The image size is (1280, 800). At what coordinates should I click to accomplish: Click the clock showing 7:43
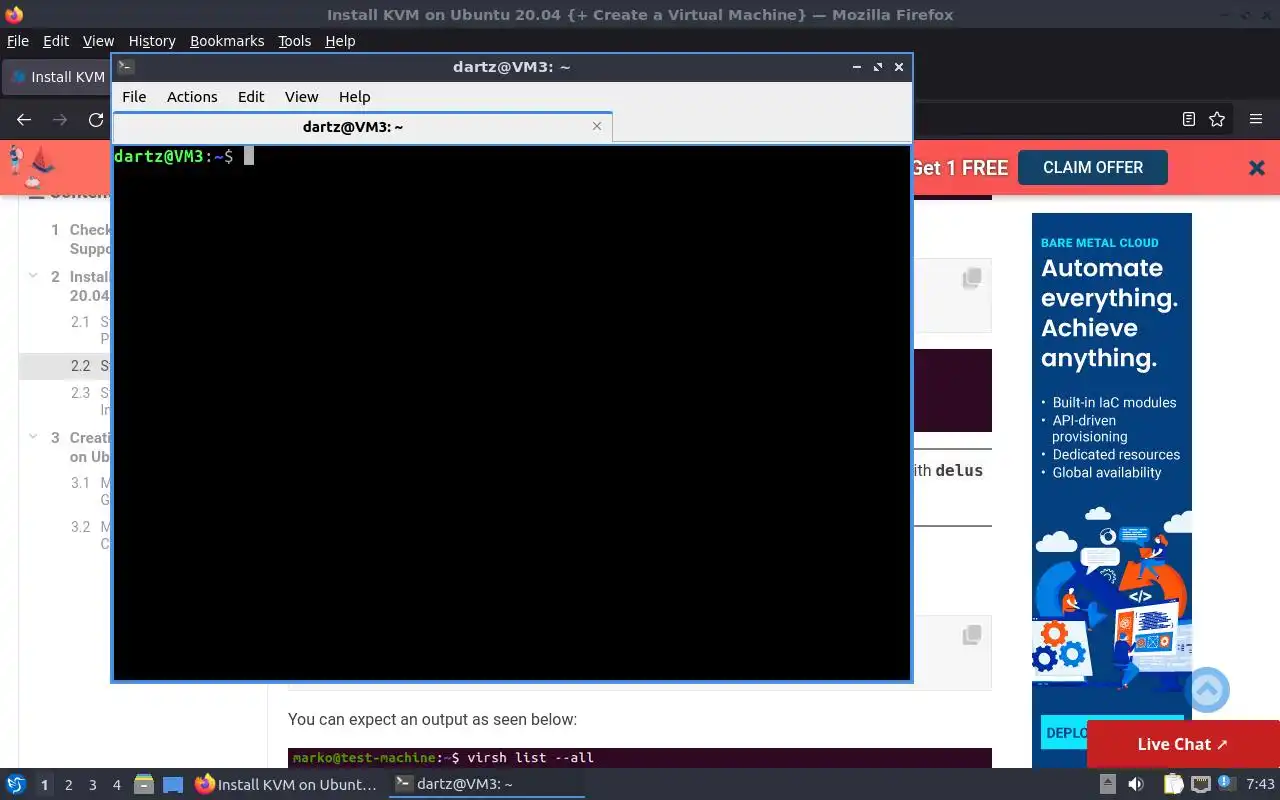click(1261, 784)
